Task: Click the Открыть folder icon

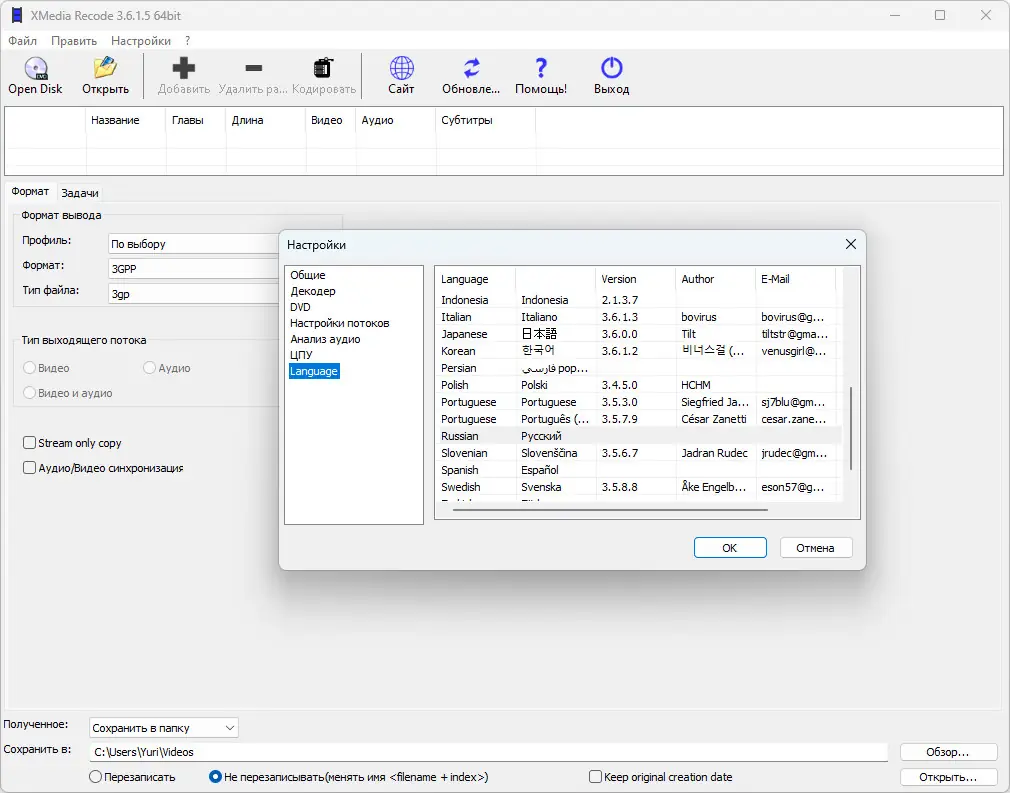Action: (105, 68)
